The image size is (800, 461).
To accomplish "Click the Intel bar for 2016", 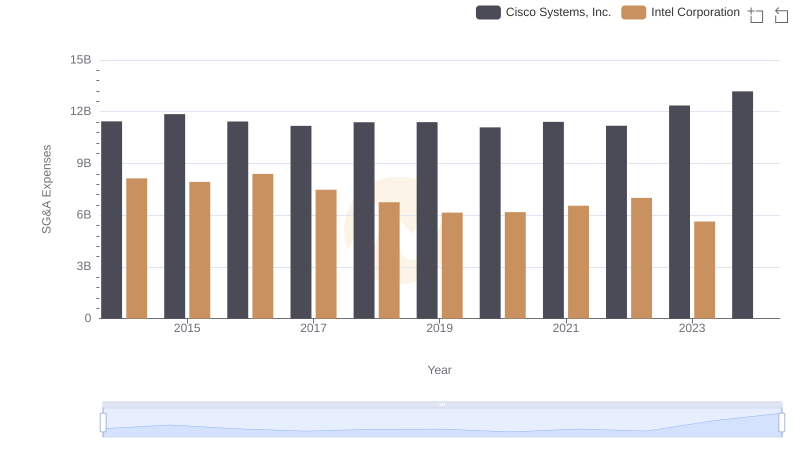I will coord(263,246).
